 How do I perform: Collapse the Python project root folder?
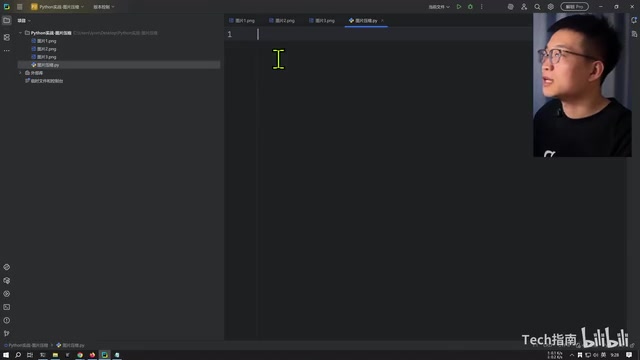(x=20, y=33)
